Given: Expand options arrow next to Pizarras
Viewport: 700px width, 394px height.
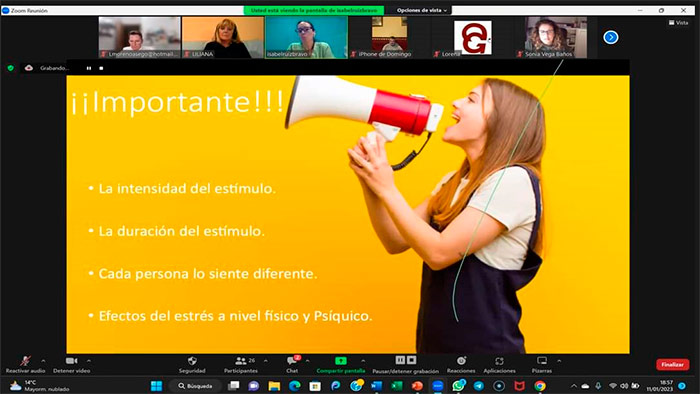Looking at the screenshot, I should click(559, 361).
